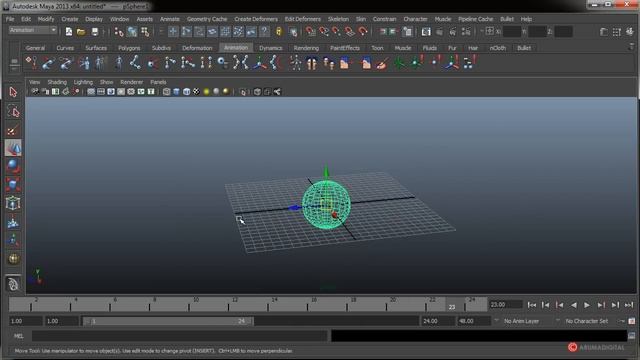Screen dimensions: 640x360
Task: Open the Create menu
Action: (70, 19)
